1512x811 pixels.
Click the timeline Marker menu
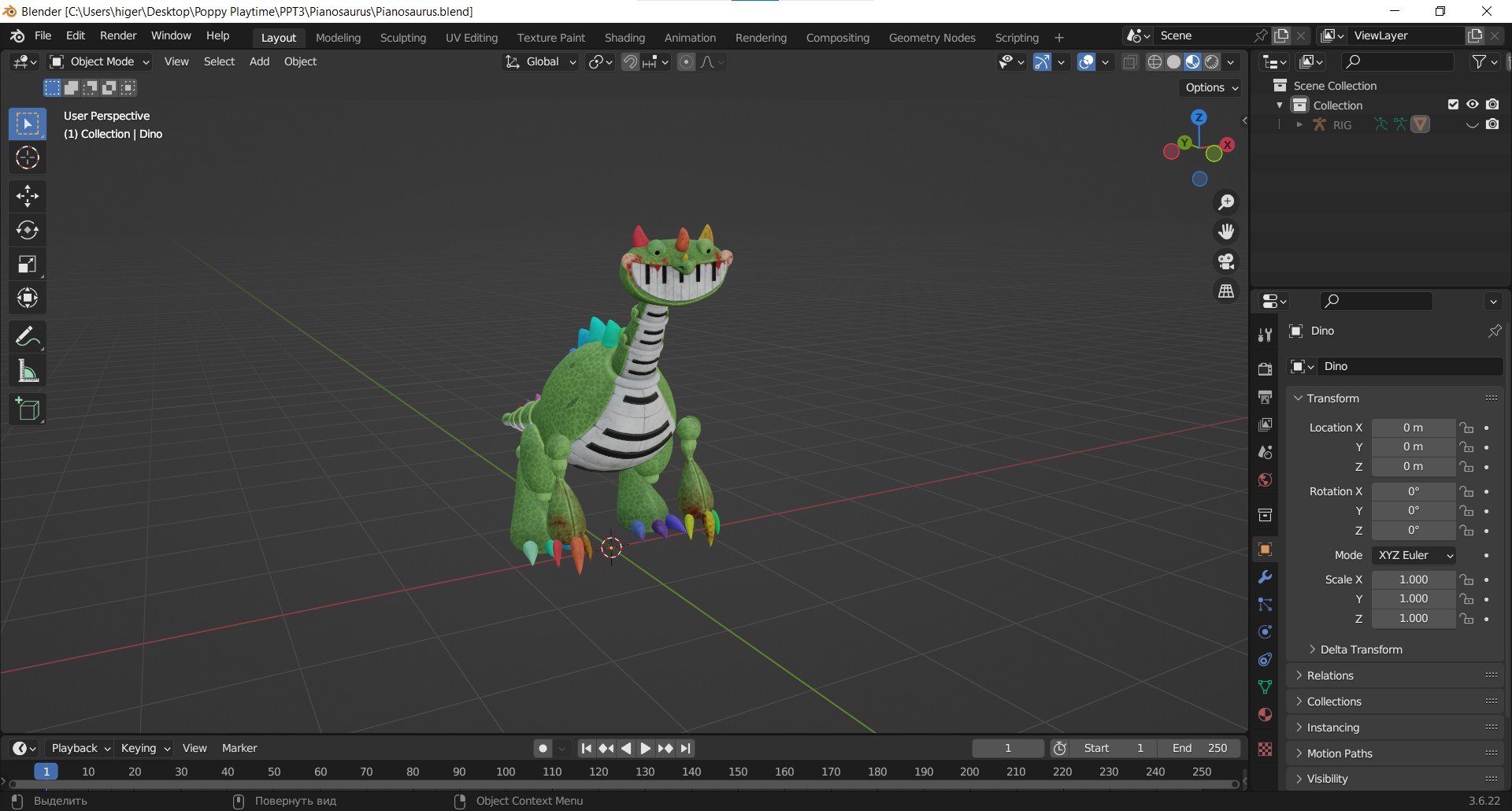239,748
